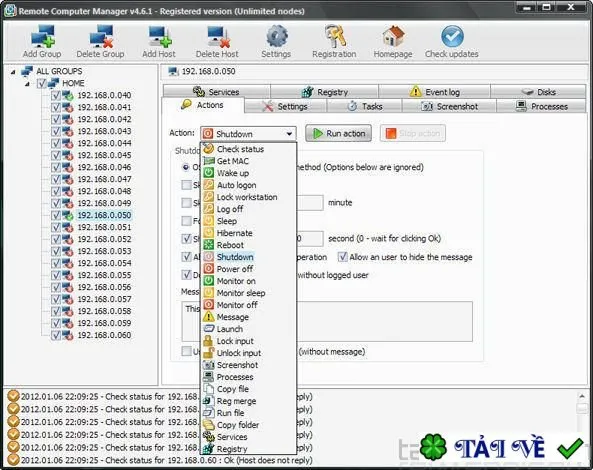Click the Run file action icon

coord(208,413)
